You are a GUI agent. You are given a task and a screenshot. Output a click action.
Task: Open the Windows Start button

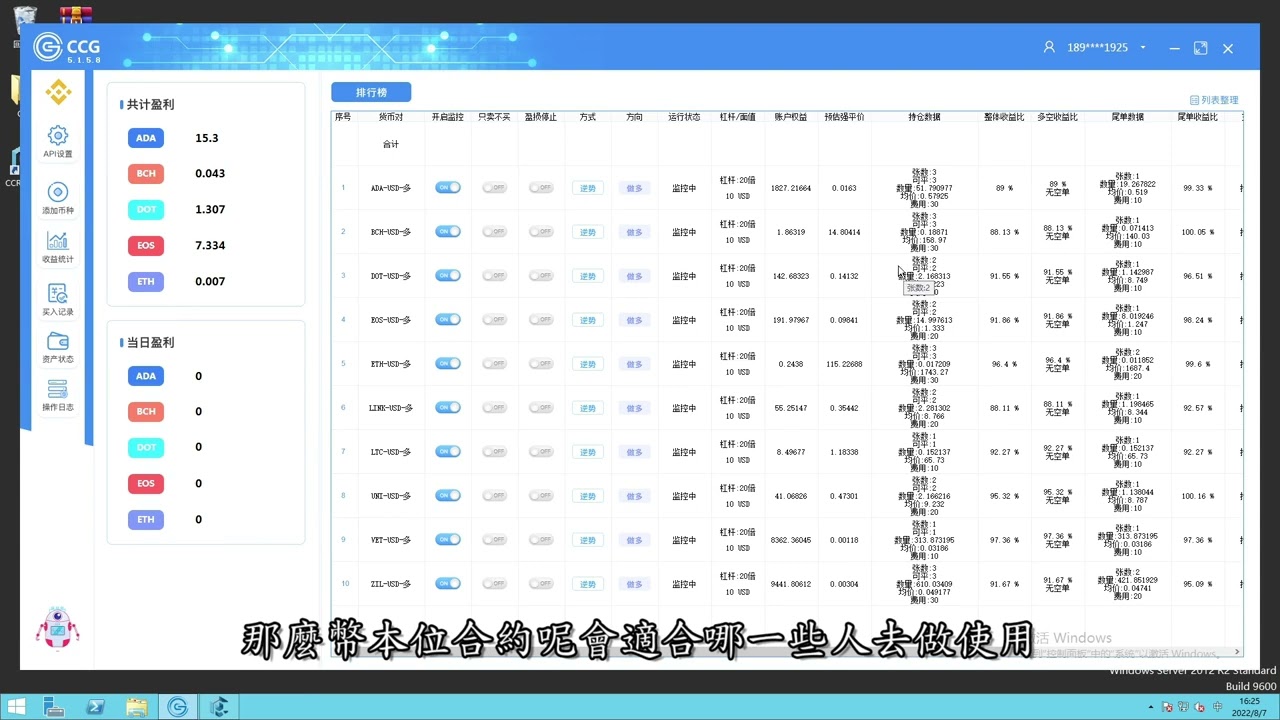click(16, 707)
